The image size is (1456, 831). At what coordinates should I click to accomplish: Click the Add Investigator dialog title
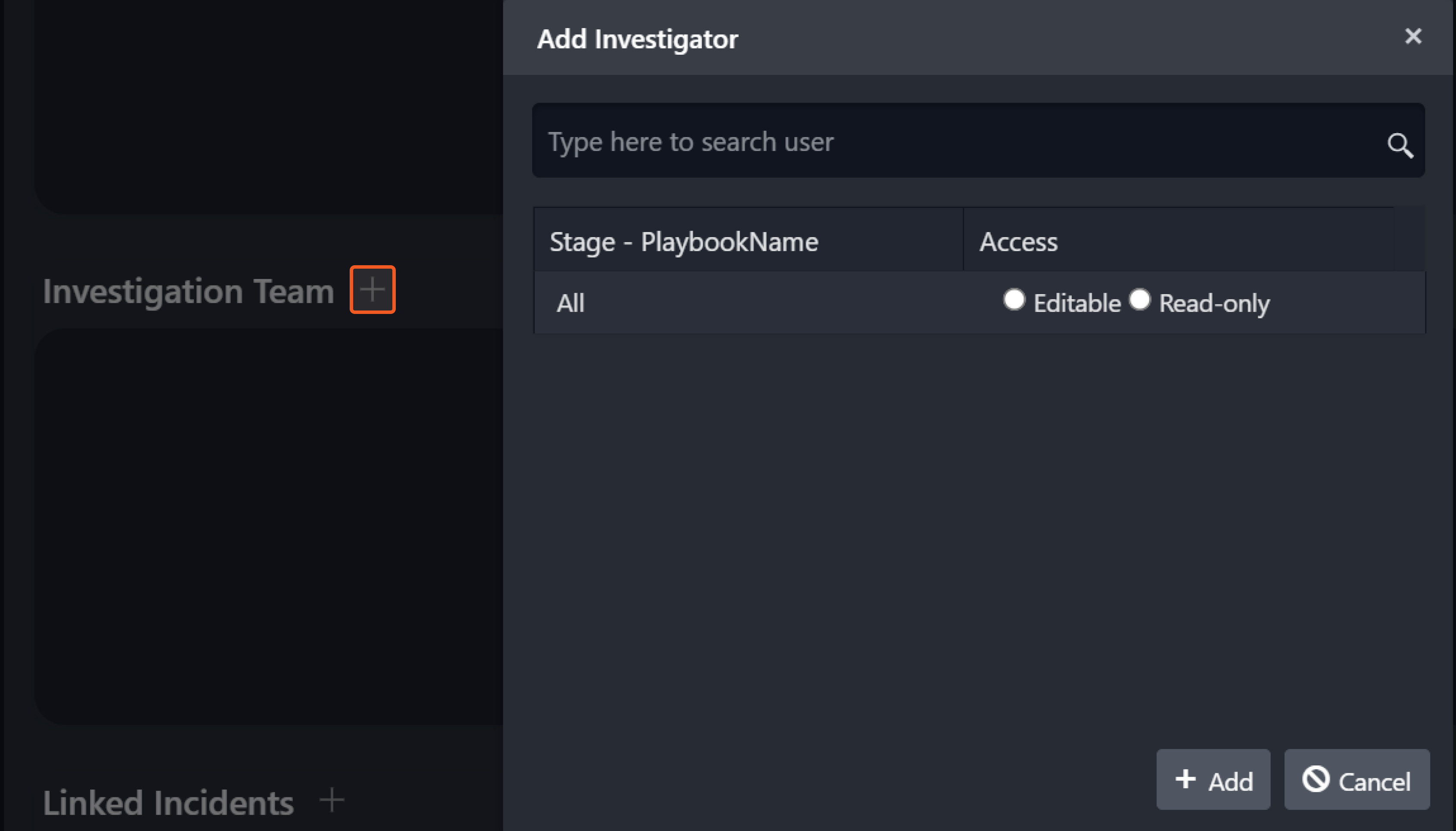pos(637,39)
